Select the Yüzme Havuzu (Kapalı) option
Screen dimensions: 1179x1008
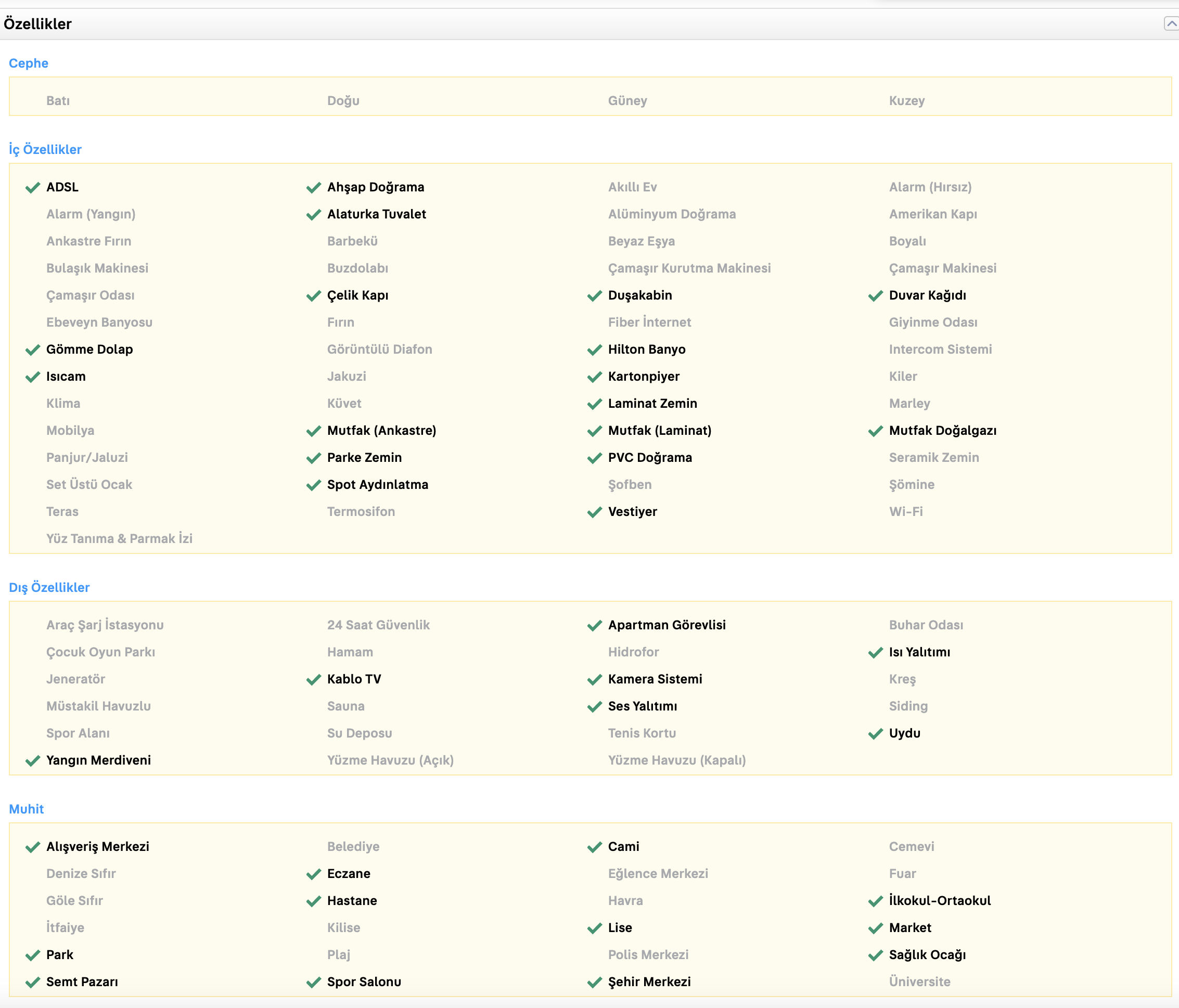[x=676, y=760]
